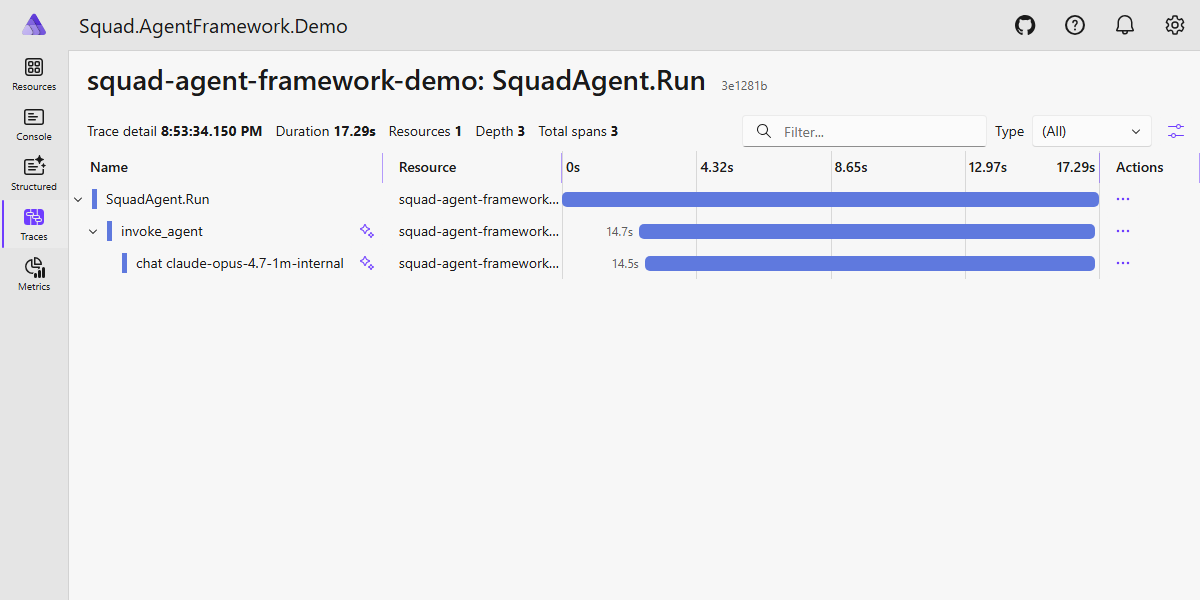This screenshot has width=1200, height=600.
Task: Open the view options filter icon
Action: (1176, 131)
